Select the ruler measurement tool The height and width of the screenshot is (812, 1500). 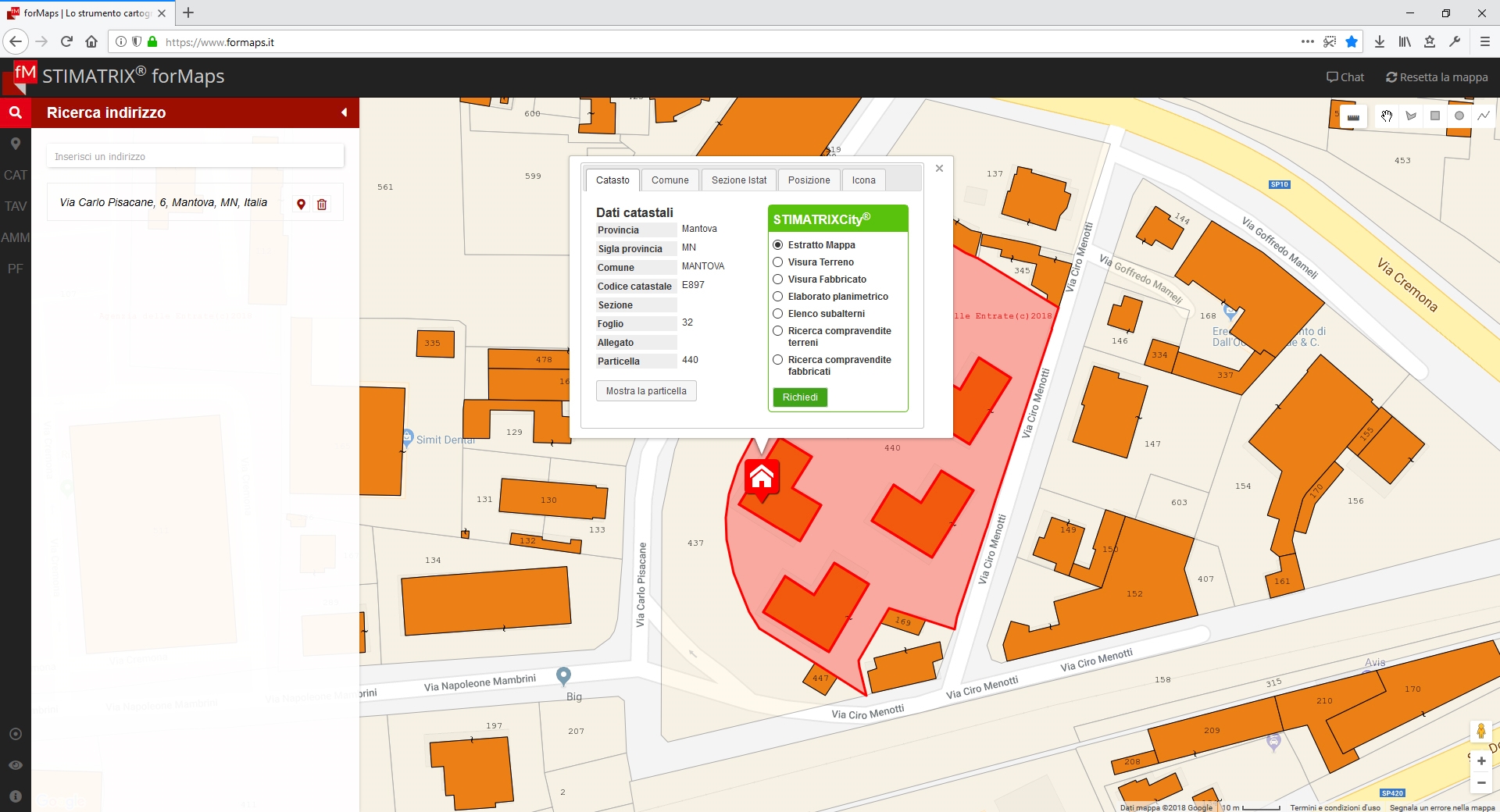[x=1353, y=116]
